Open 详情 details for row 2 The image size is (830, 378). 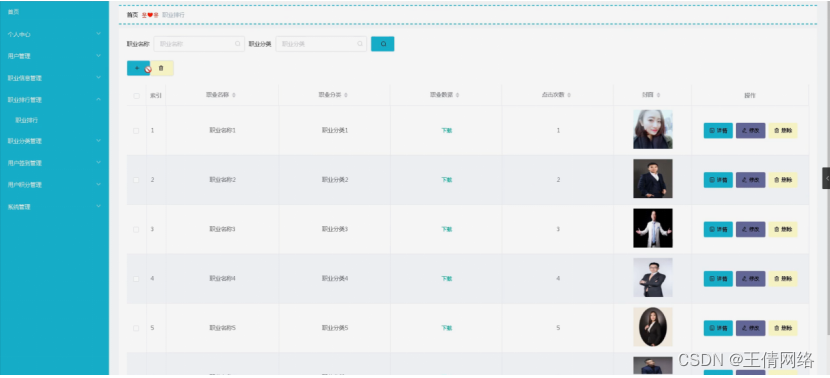(718, 180)
